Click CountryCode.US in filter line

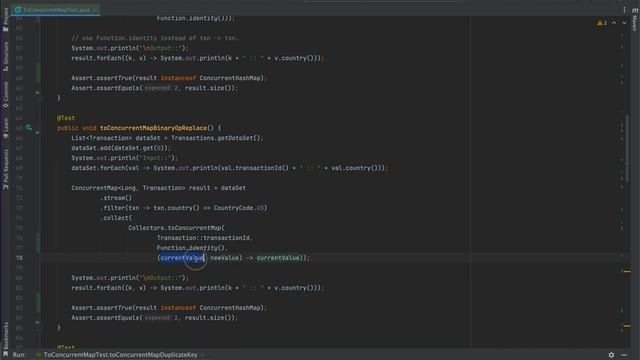pyautogui.click(x=239, y=208)
